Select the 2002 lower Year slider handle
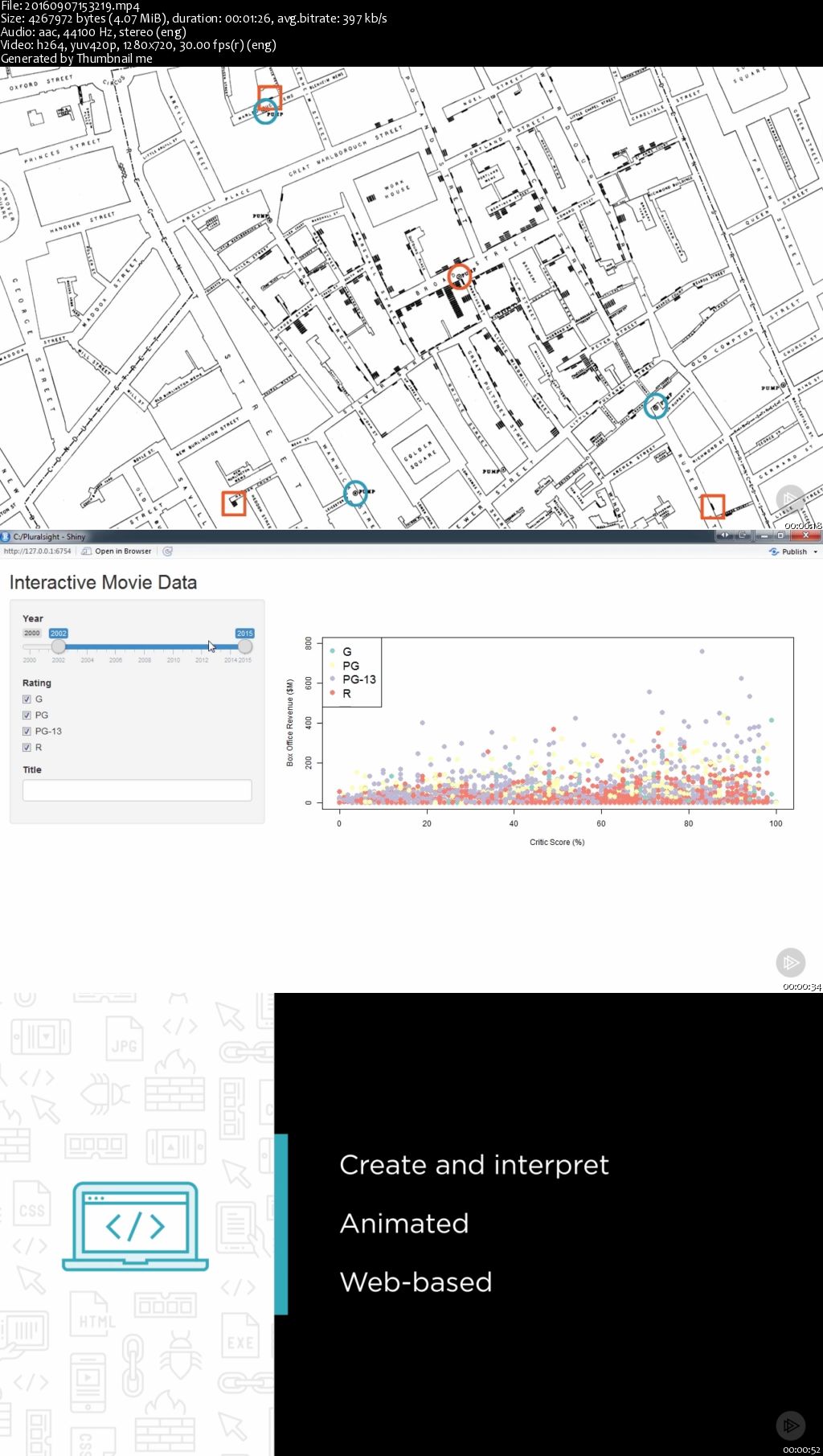Screen dimensions: 823x1456 pos(59,646)
